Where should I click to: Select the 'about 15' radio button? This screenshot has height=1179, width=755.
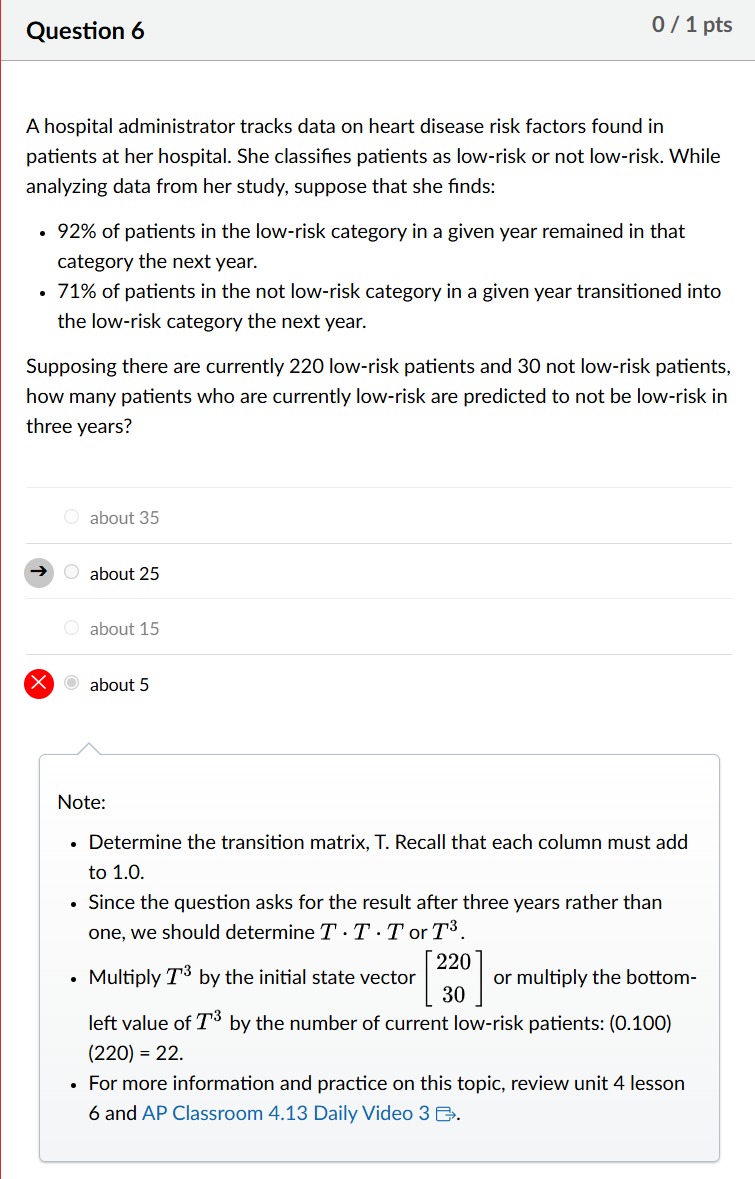(x=71, y=628)
